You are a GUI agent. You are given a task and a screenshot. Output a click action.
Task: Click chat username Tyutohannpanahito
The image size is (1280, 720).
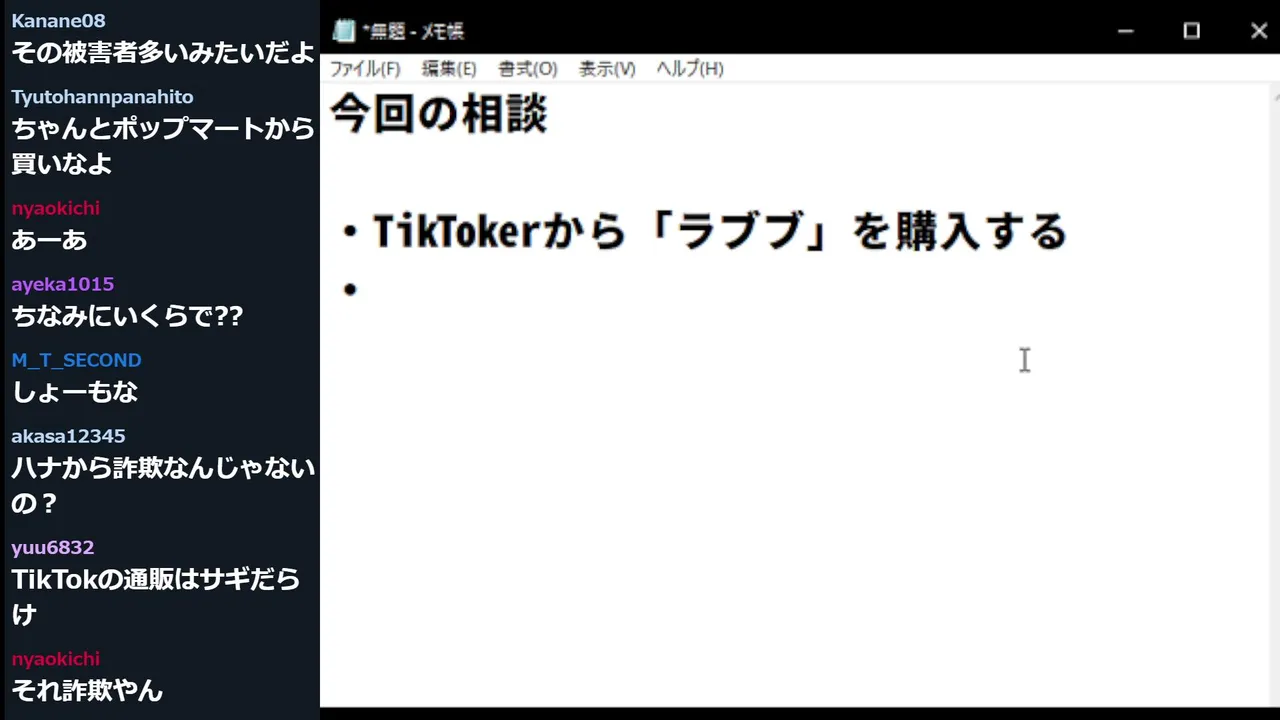(102, 97)
